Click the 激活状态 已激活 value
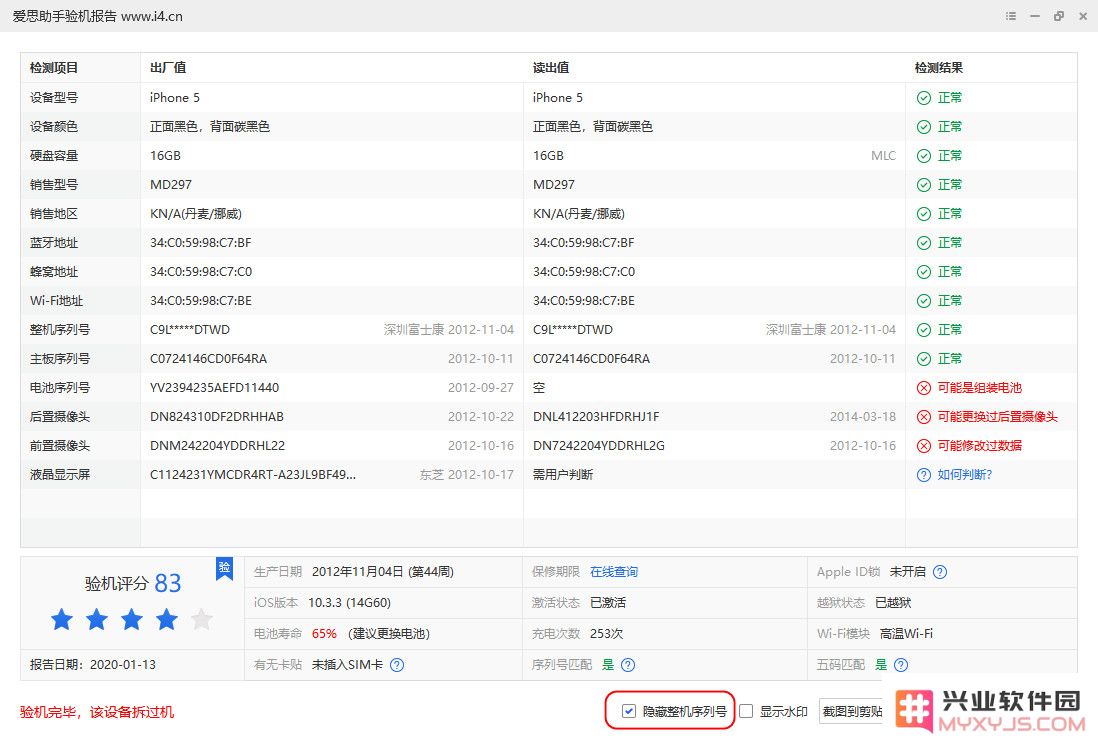This screenshot has height=748, width=1098. click(x=608, y=603)
